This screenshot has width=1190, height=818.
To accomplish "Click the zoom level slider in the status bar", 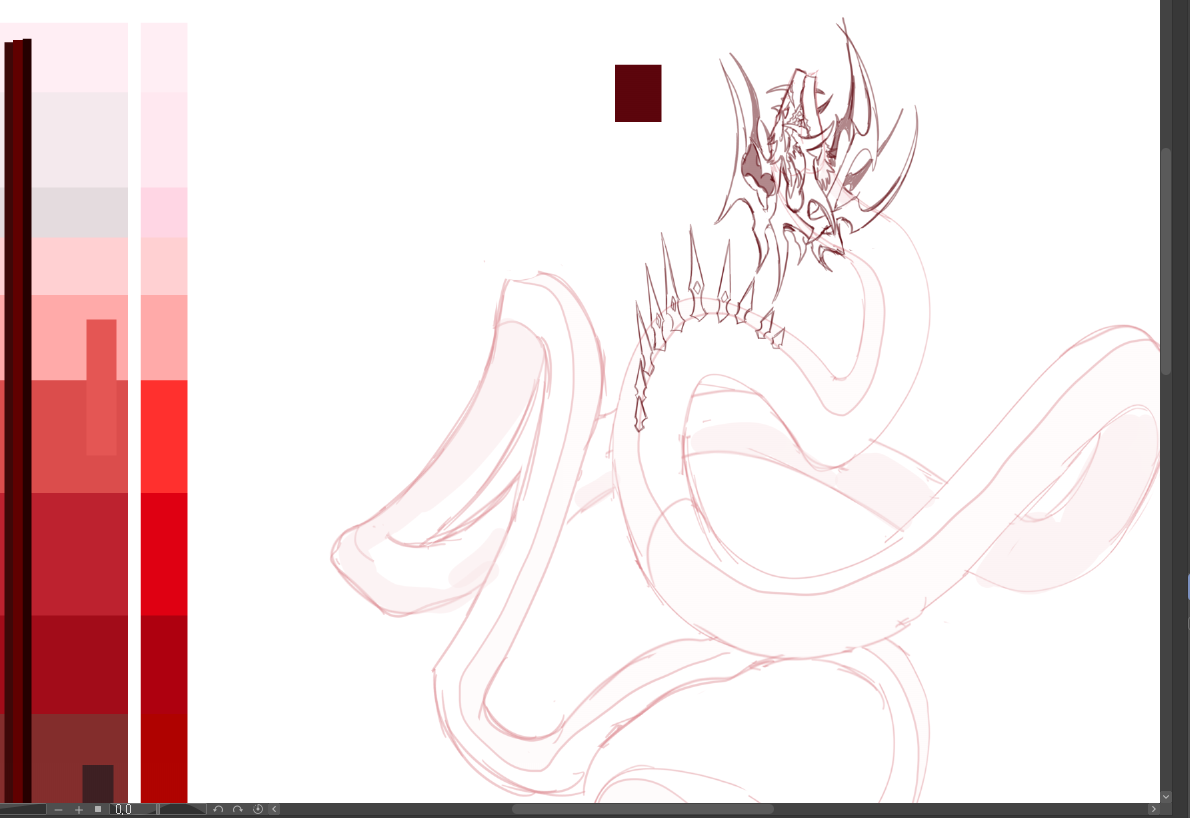I will coord(23,809).
